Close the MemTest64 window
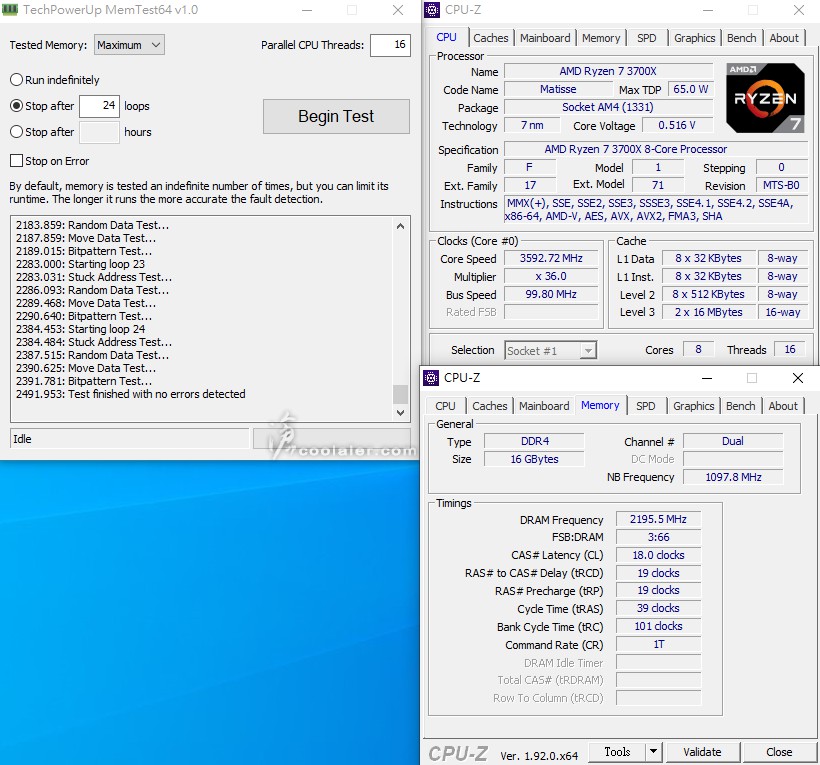 (398, 10)
